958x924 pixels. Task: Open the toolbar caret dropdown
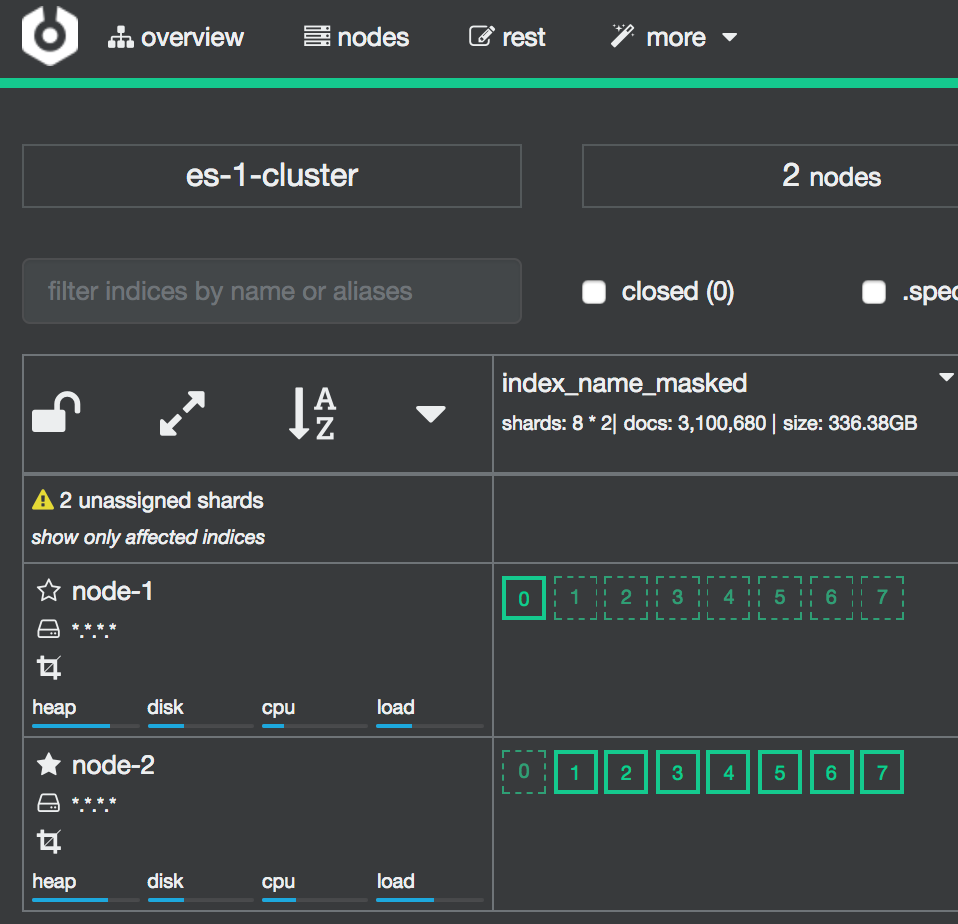tap(431, 414)
